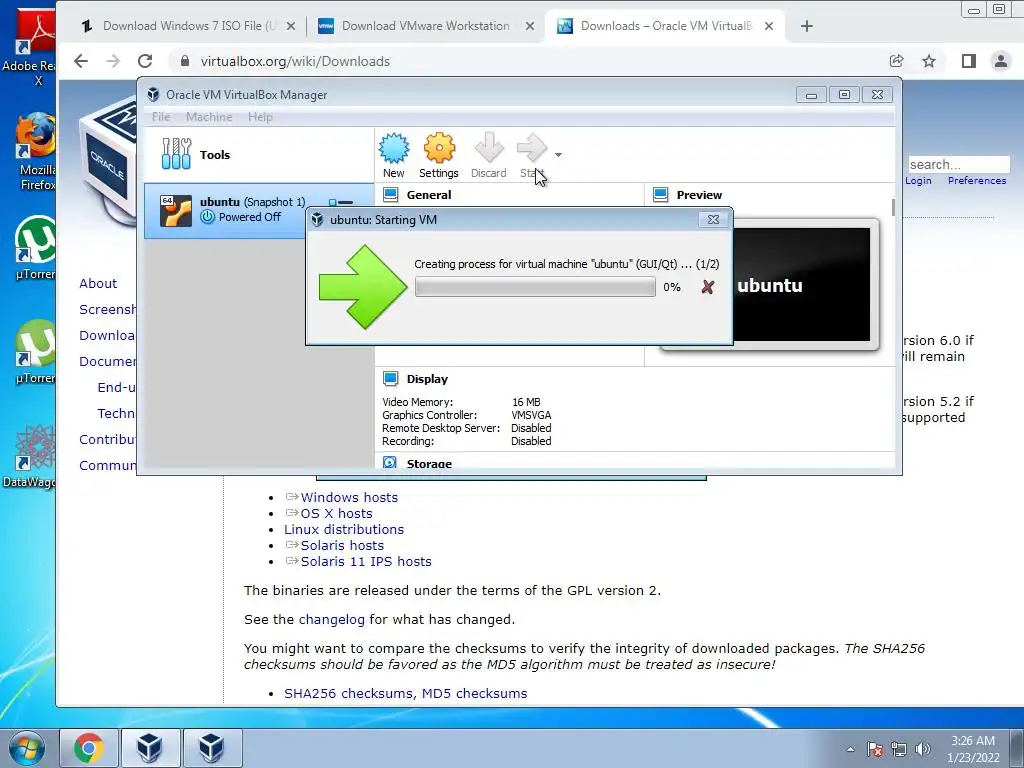Open the Help menu in VirtualBox Manager

pos(260,117)
